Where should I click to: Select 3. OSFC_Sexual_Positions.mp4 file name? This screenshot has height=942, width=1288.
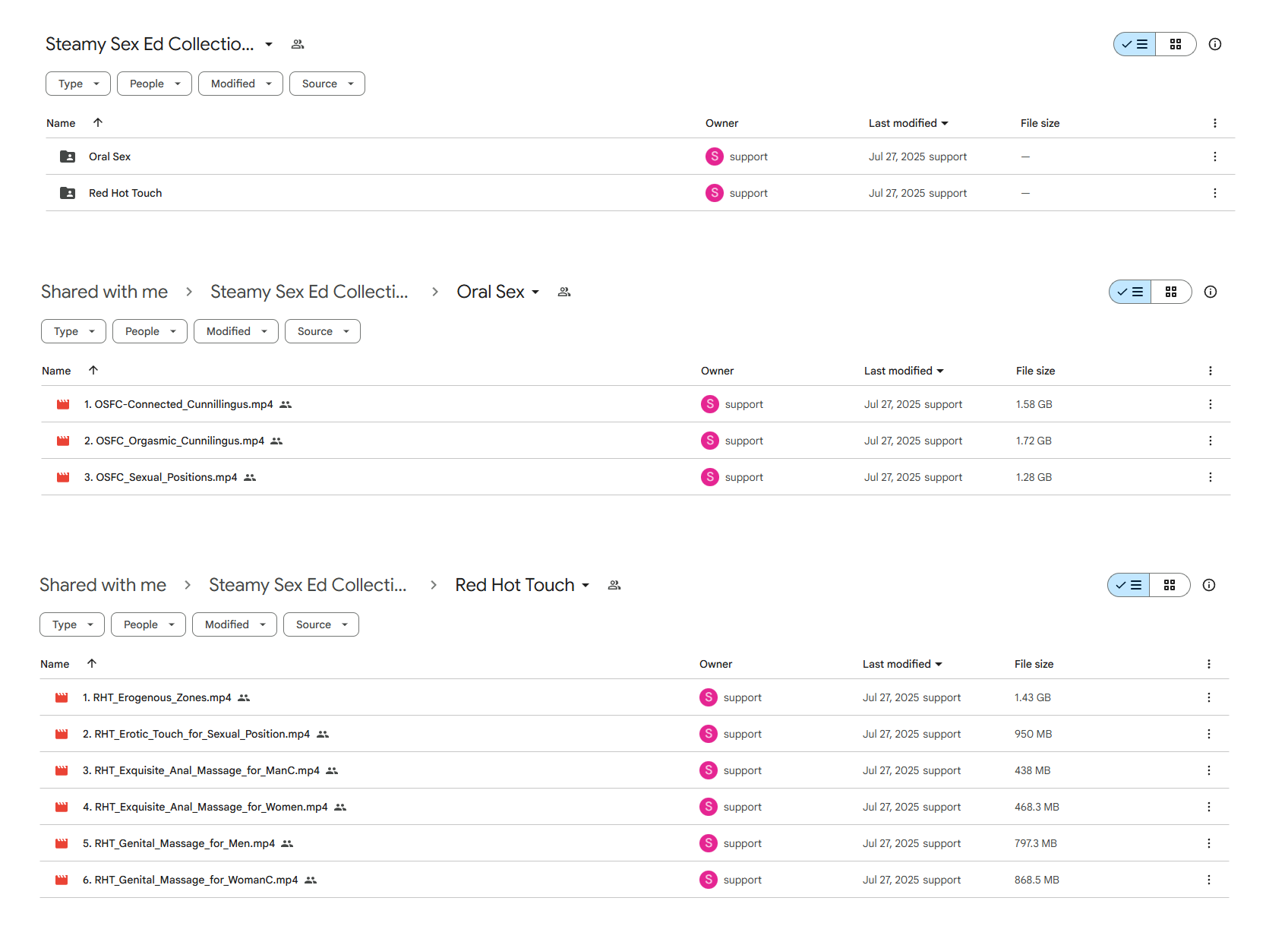click(x=160, y=477)
